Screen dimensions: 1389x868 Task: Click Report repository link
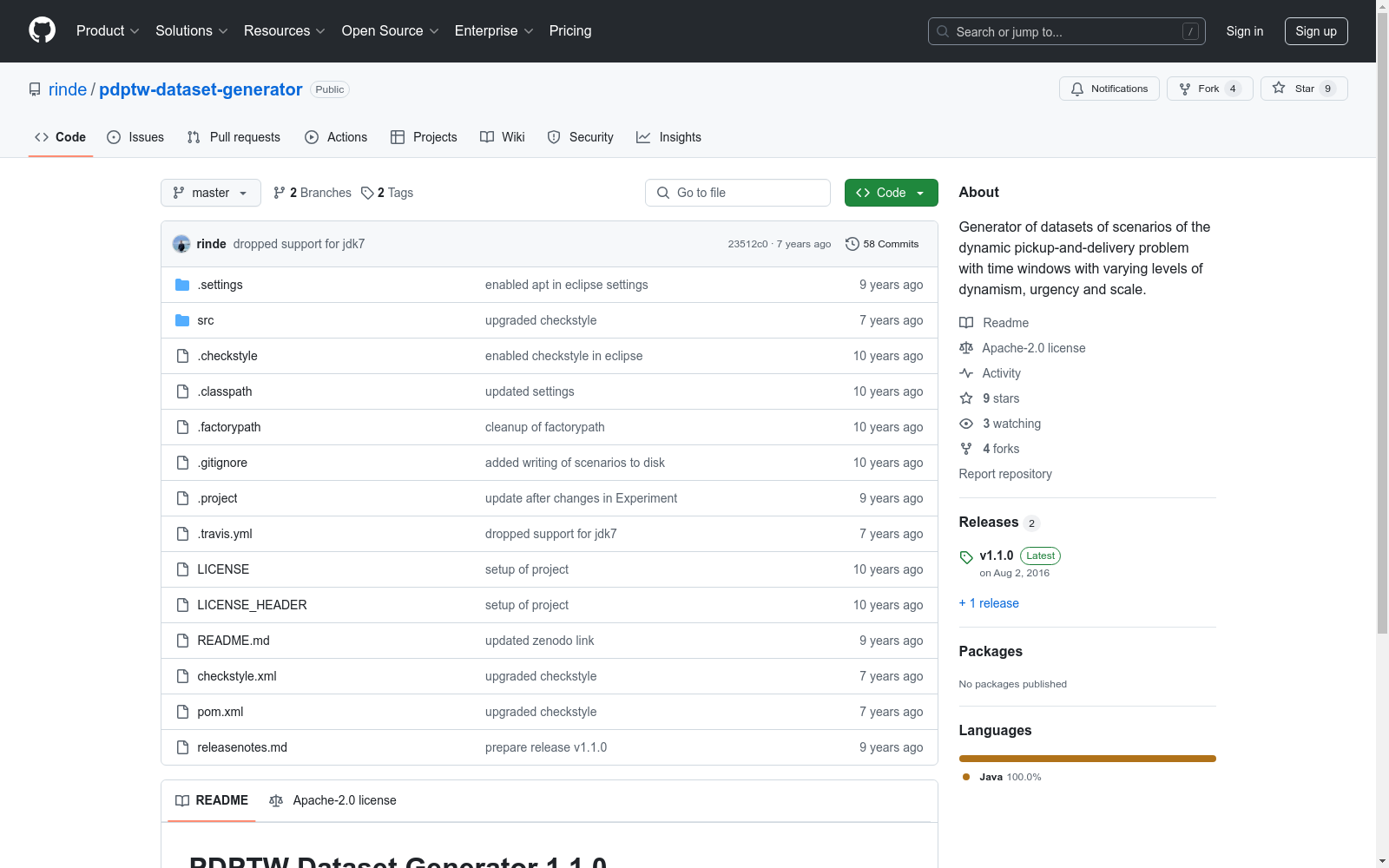[x=1005, y=474]
